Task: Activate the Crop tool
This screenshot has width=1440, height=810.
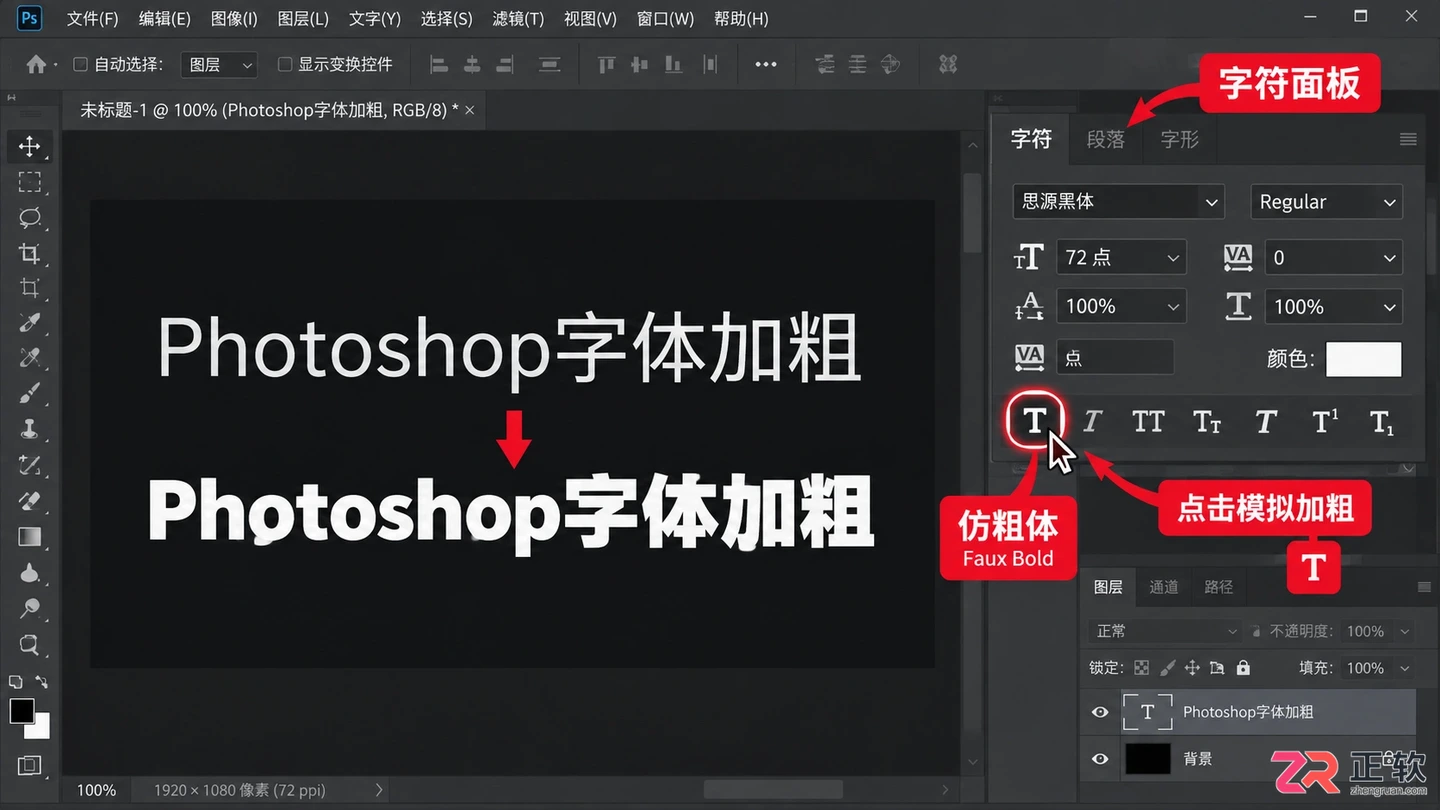Action: pyautogui.click(x=29, y=253)
